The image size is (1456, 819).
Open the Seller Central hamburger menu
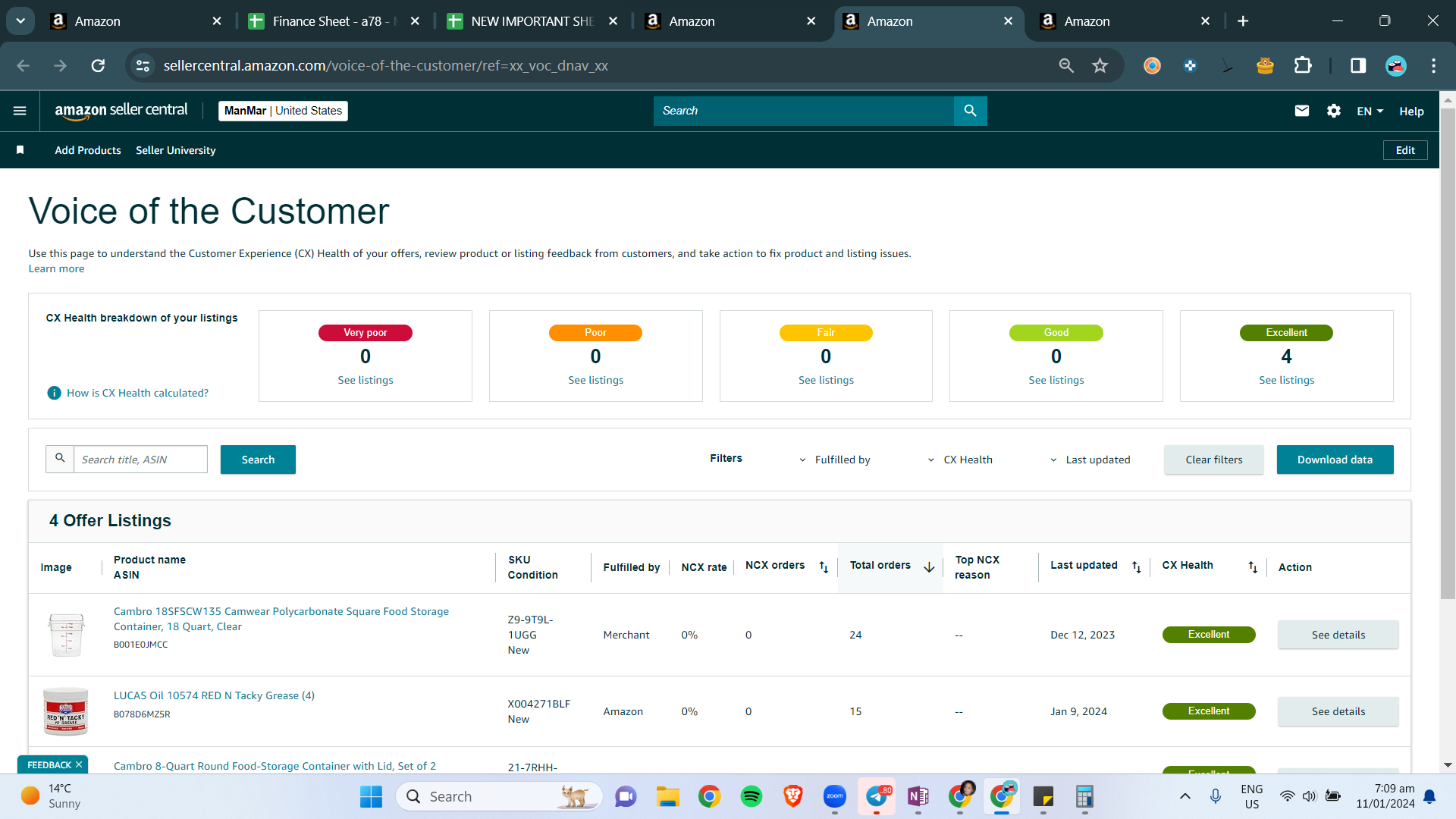(x=20, y=111)
